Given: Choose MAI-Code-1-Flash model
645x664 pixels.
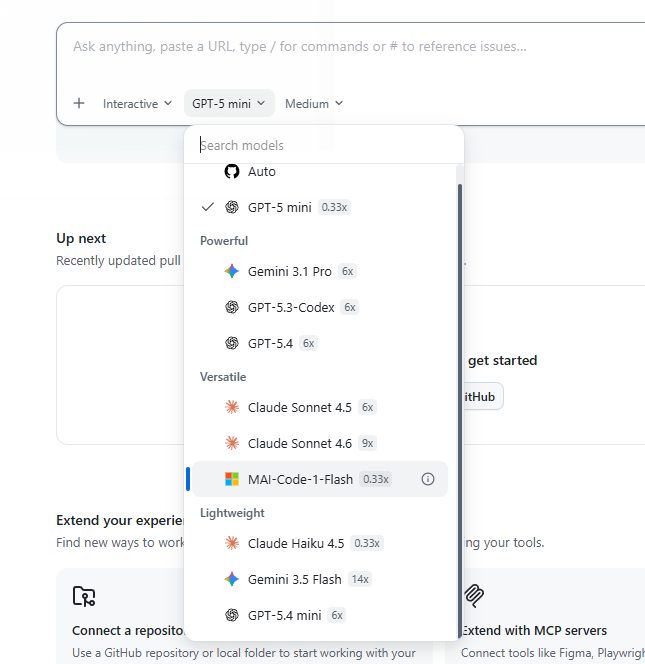Looking at the screenshot, I should pos(320,479).
